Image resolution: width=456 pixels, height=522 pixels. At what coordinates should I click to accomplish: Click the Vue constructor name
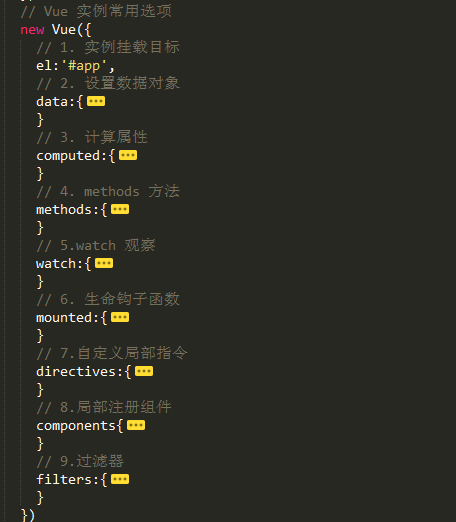(64, 30)
